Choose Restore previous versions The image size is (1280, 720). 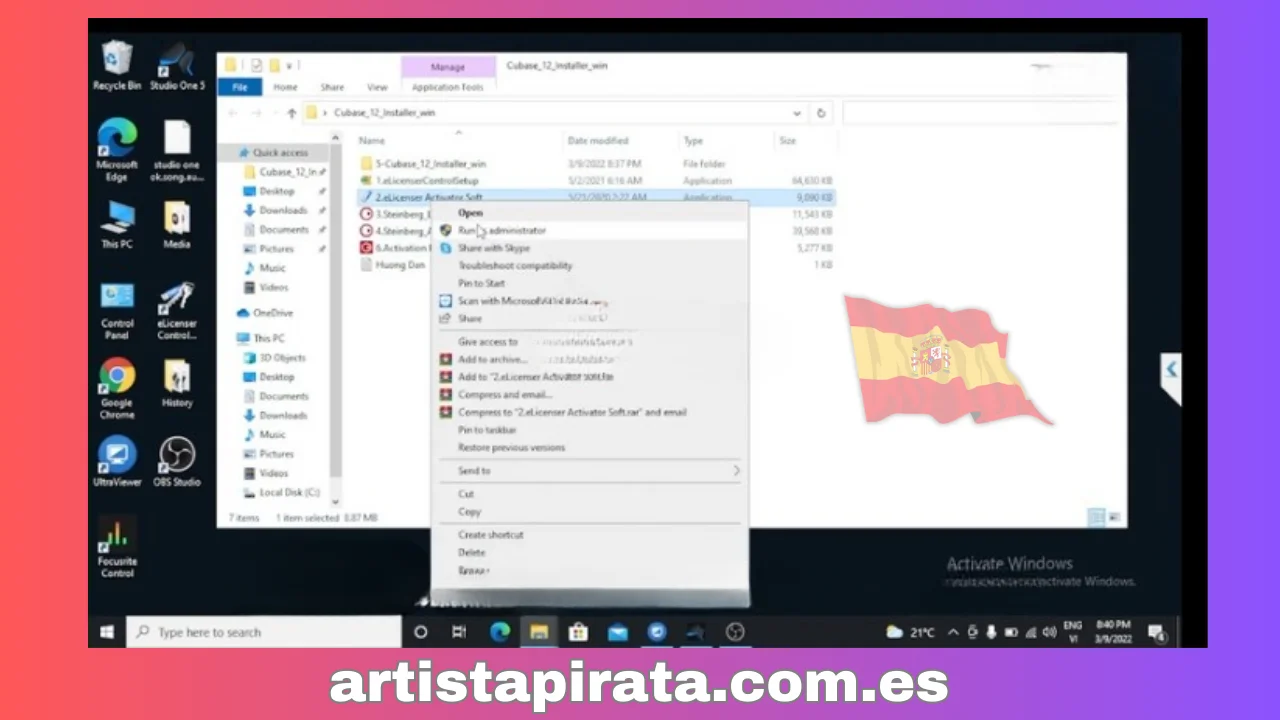tap(590, 448)
